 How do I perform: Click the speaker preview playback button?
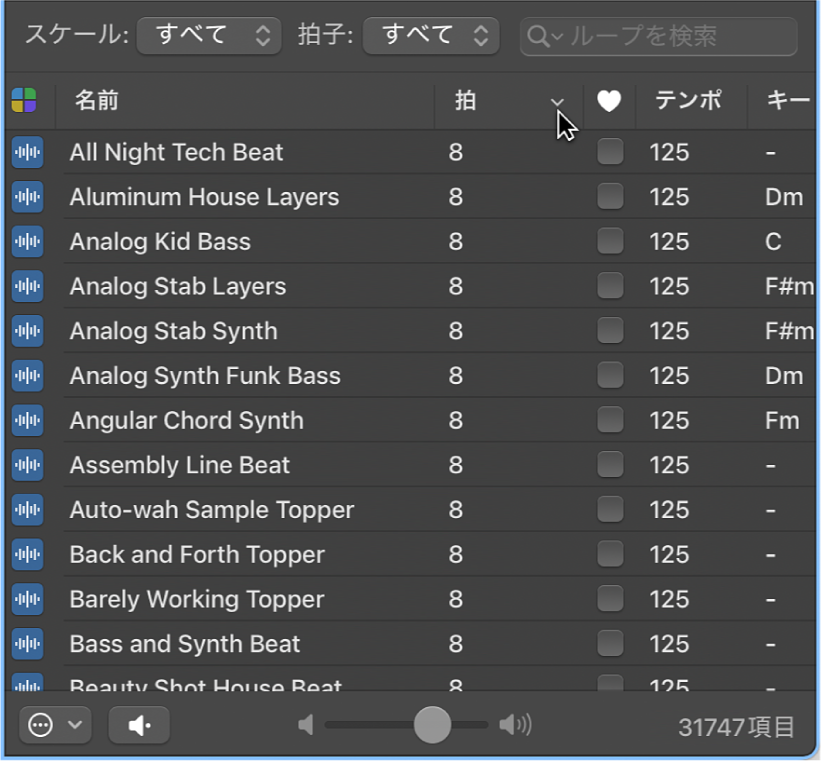pyautogui.click(x=139, y=726)
